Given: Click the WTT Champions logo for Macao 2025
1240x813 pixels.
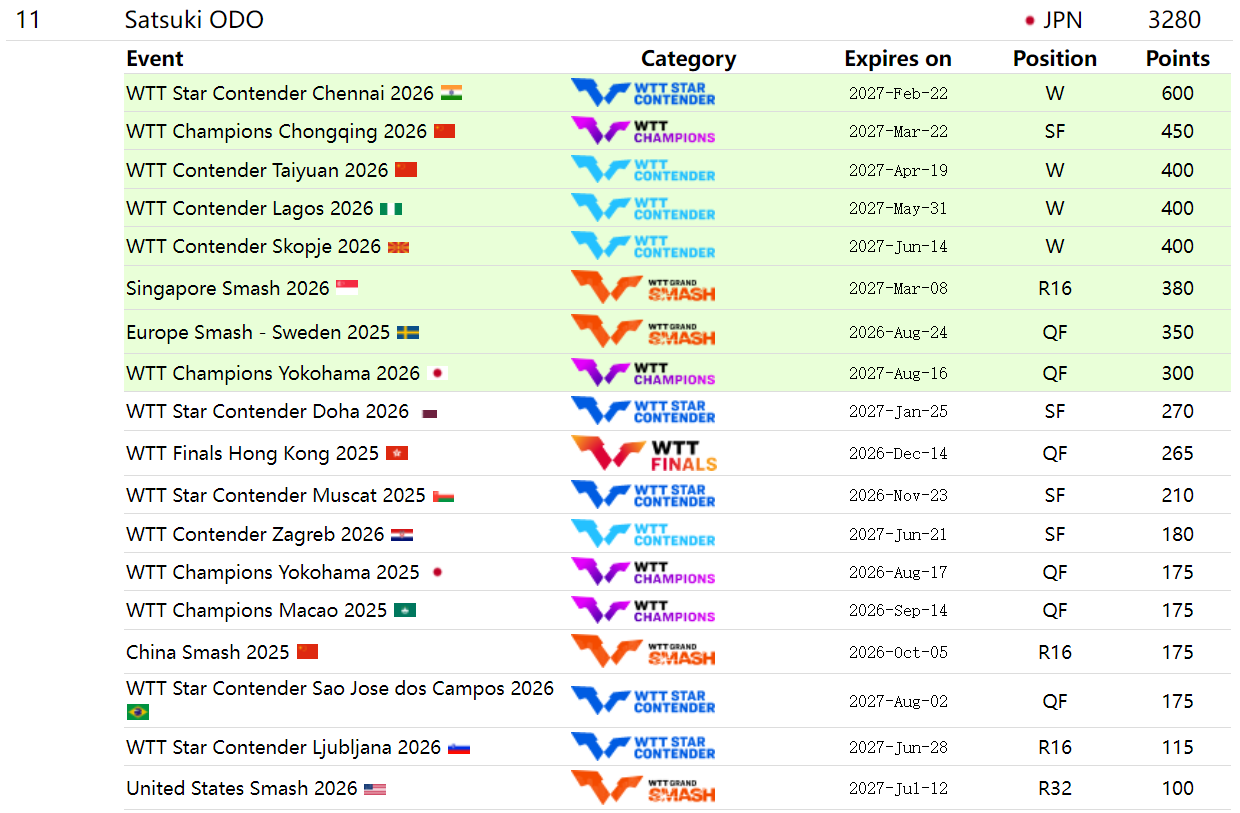Looking at the screenshot, I should pyautogui.click(x=643, y=610).
